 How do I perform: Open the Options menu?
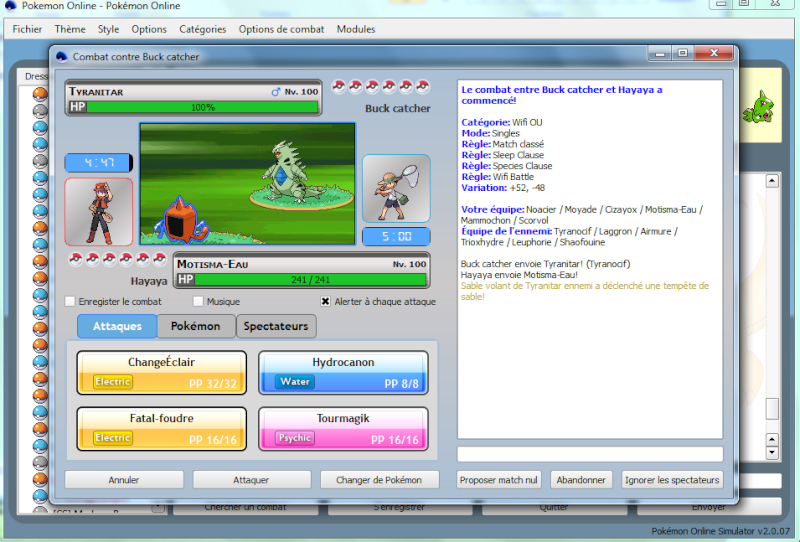click(149, 29)
